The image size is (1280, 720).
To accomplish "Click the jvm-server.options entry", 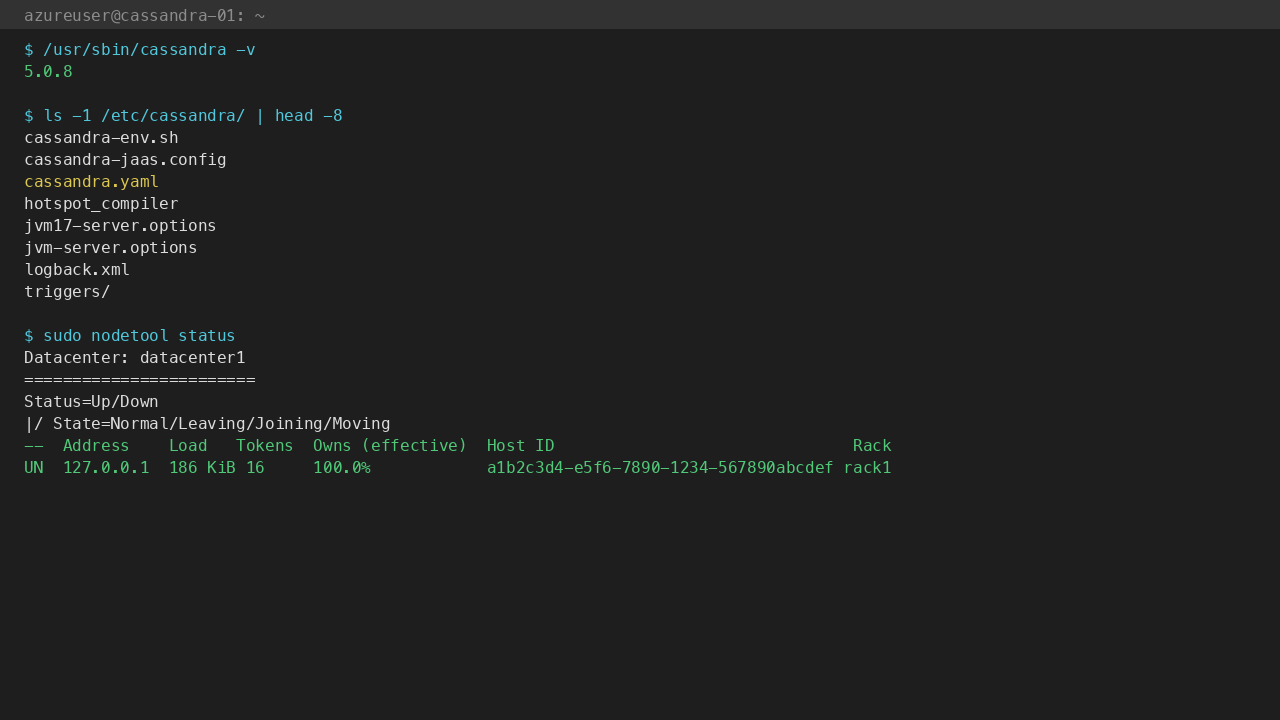I will (111, 248).
